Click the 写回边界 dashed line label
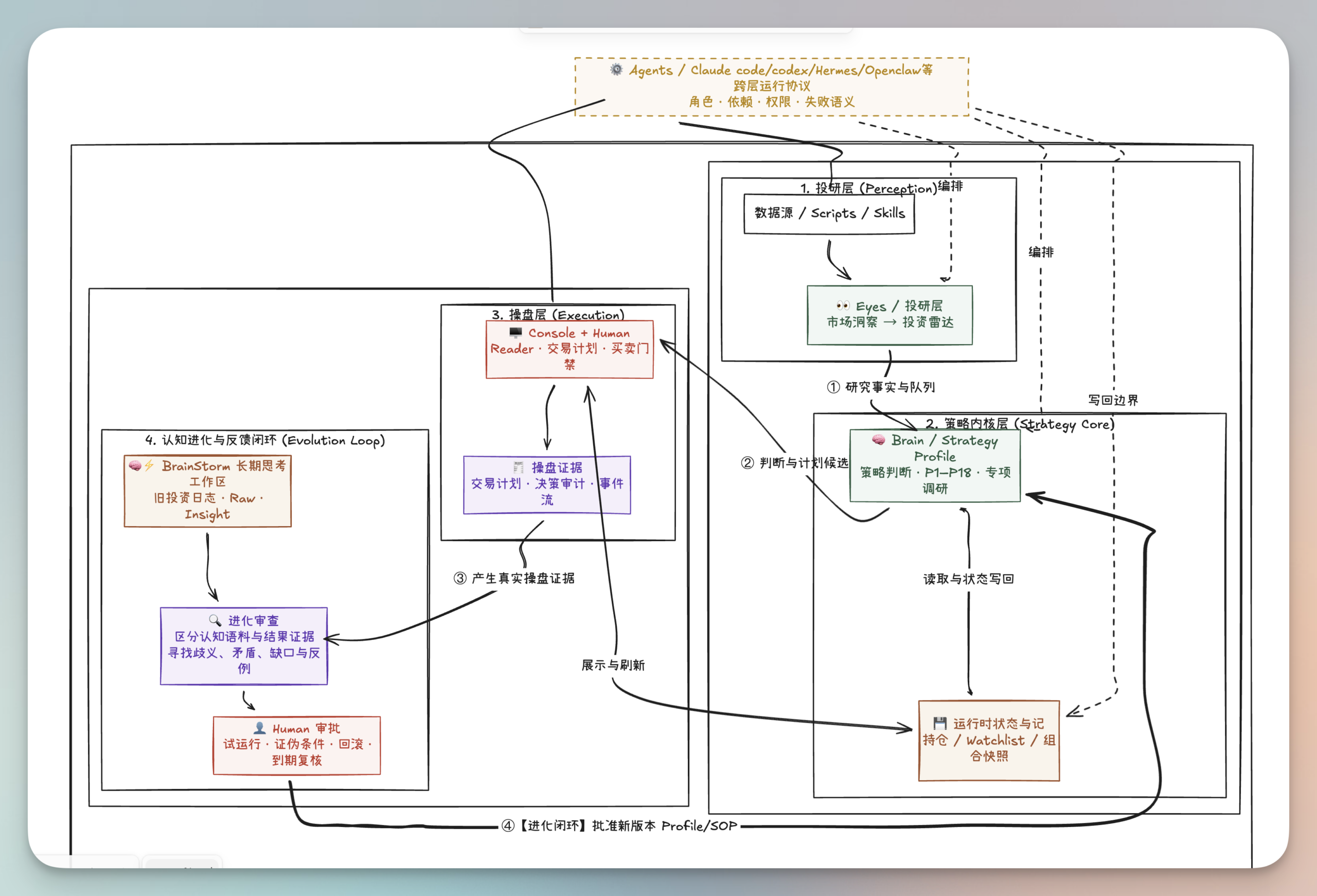 coord(1113,400)
